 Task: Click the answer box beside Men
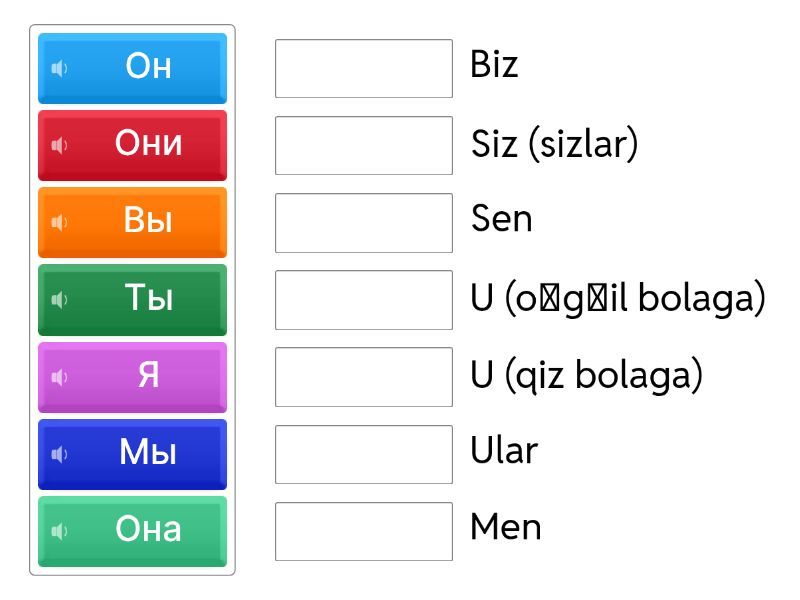(364, 531)
